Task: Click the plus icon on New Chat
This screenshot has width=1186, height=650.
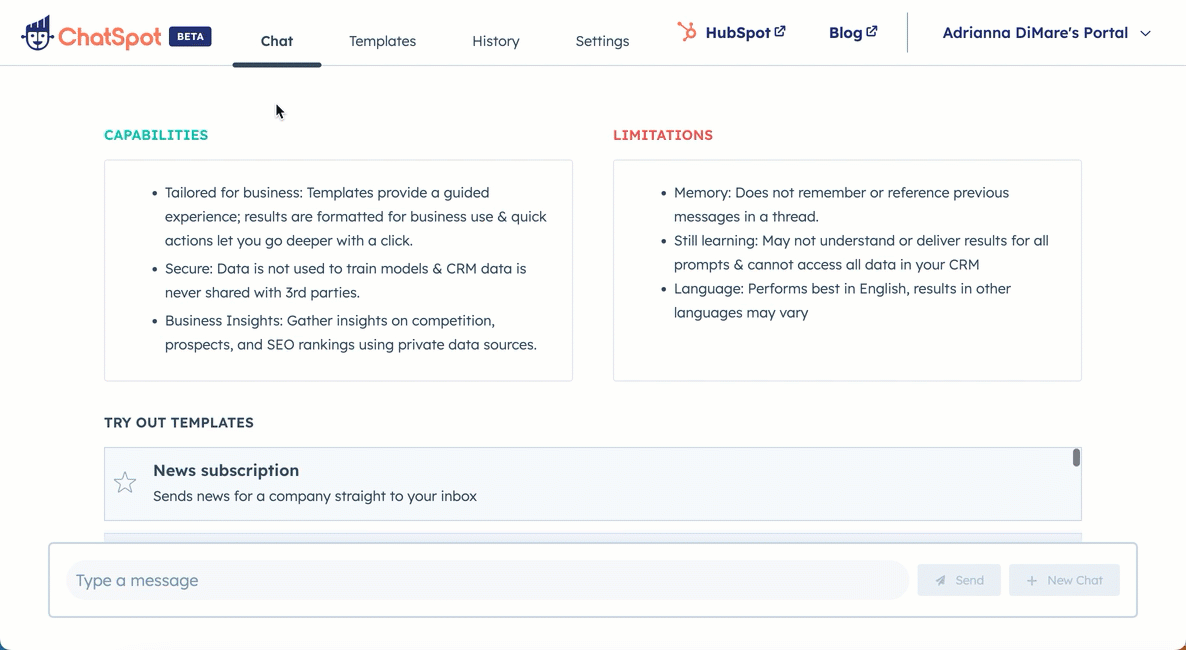Action: [1032, 580]
